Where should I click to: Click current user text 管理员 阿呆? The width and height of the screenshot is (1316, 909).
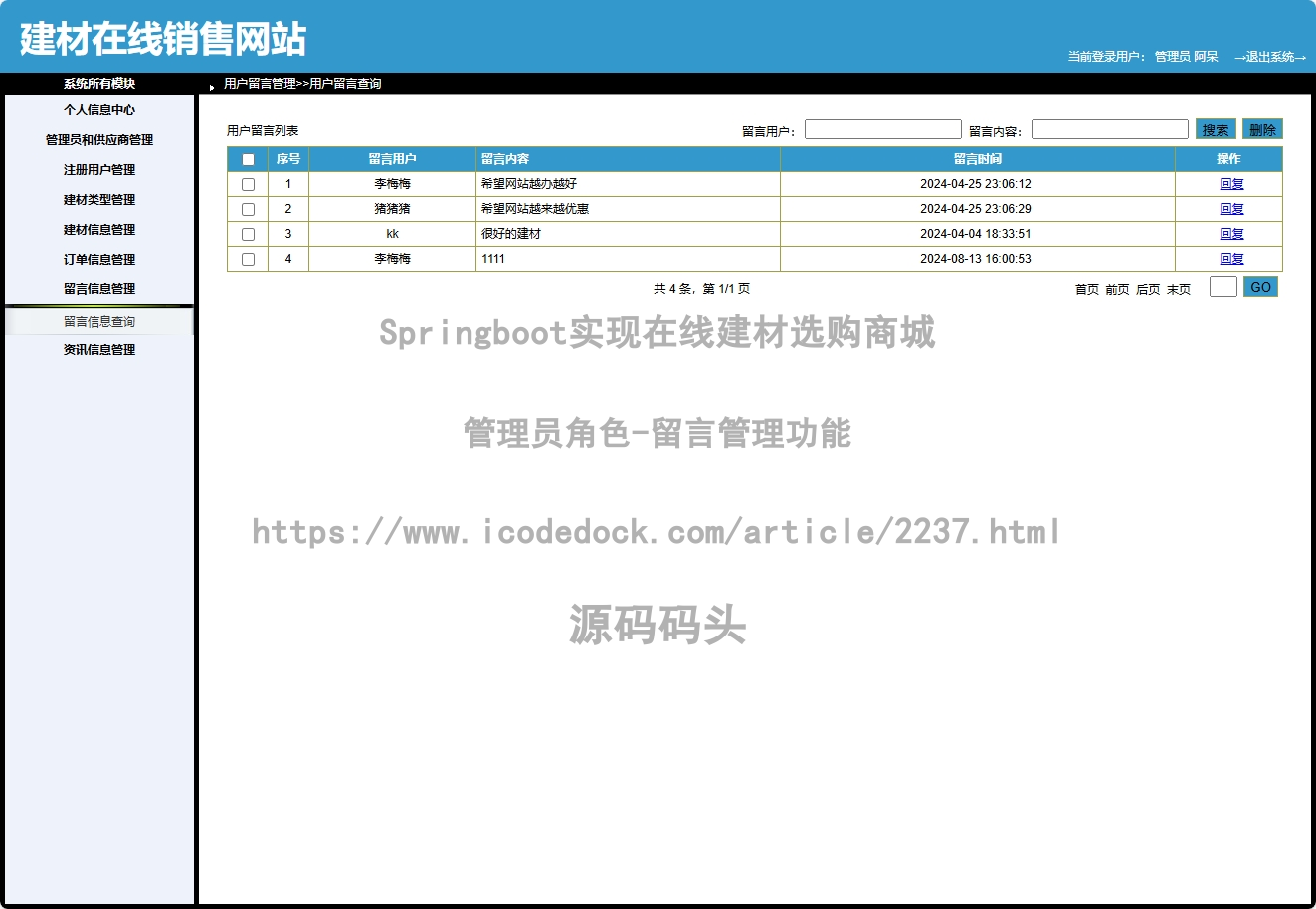(1186, 57)
